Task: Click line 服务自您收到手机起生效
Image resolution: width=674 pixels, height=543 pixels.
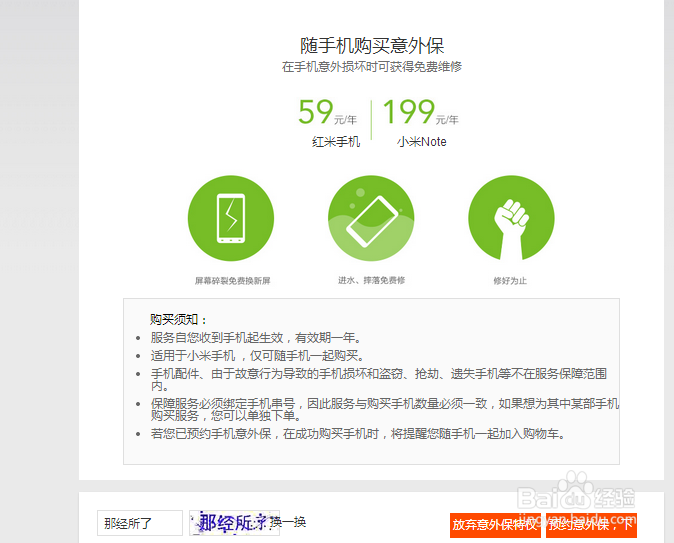Action: click(x=255, y=337)
